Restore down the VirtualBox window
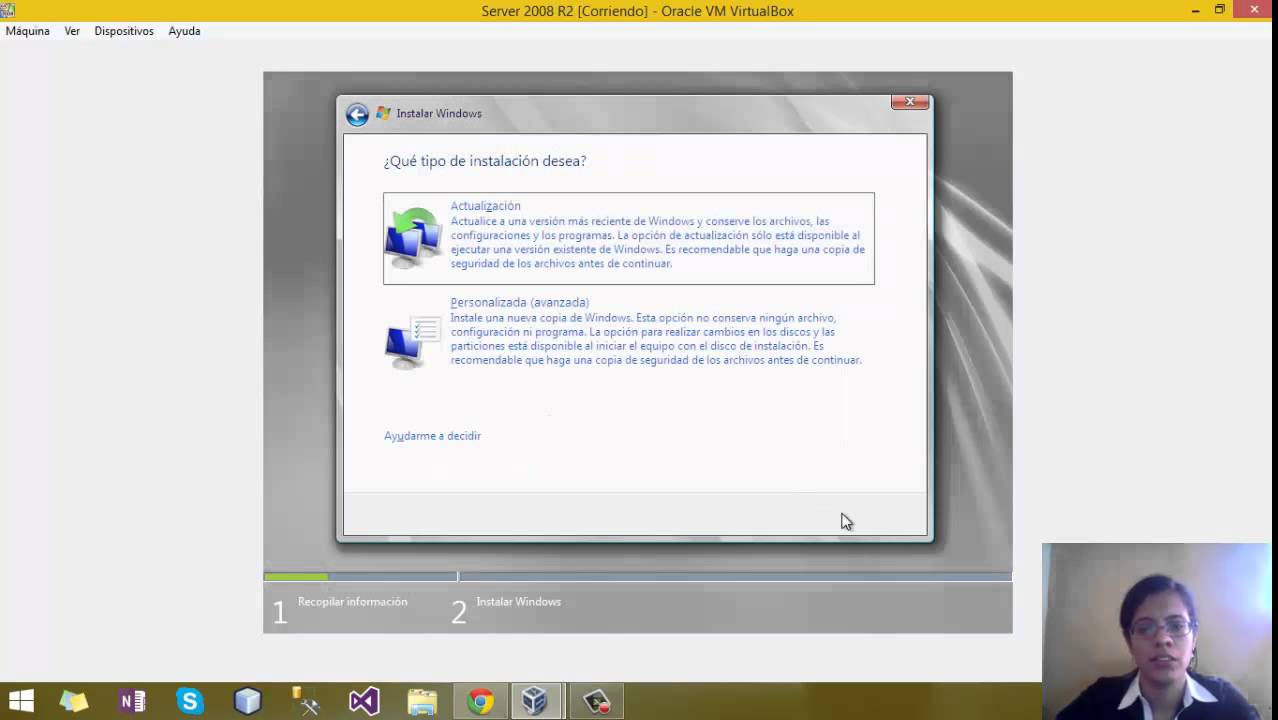The height and width of the screenshot is (720, 1278). coord(1220,10)
